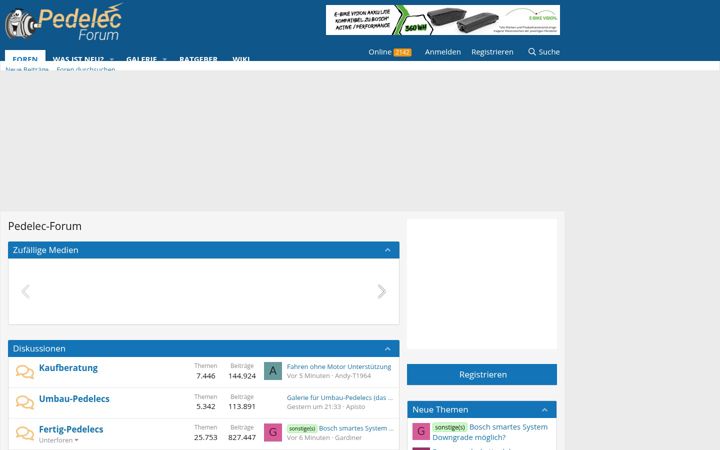Show previous media in Zufällige Medien
This screenshot has height=450, width=720.
pyautogui.click(x=26, y=292)
